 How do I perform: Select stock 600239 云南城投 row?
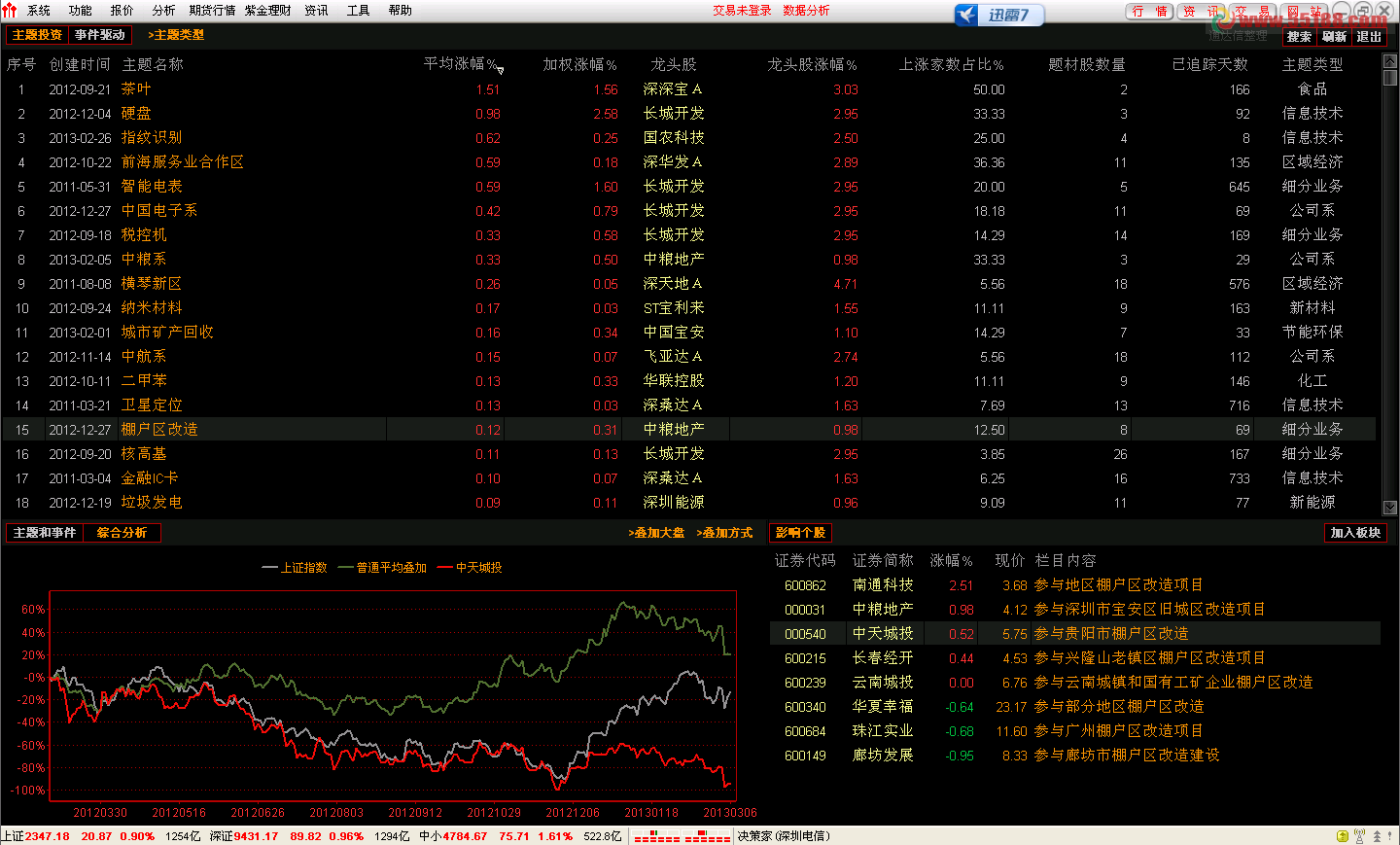[x=1075, y=683]
